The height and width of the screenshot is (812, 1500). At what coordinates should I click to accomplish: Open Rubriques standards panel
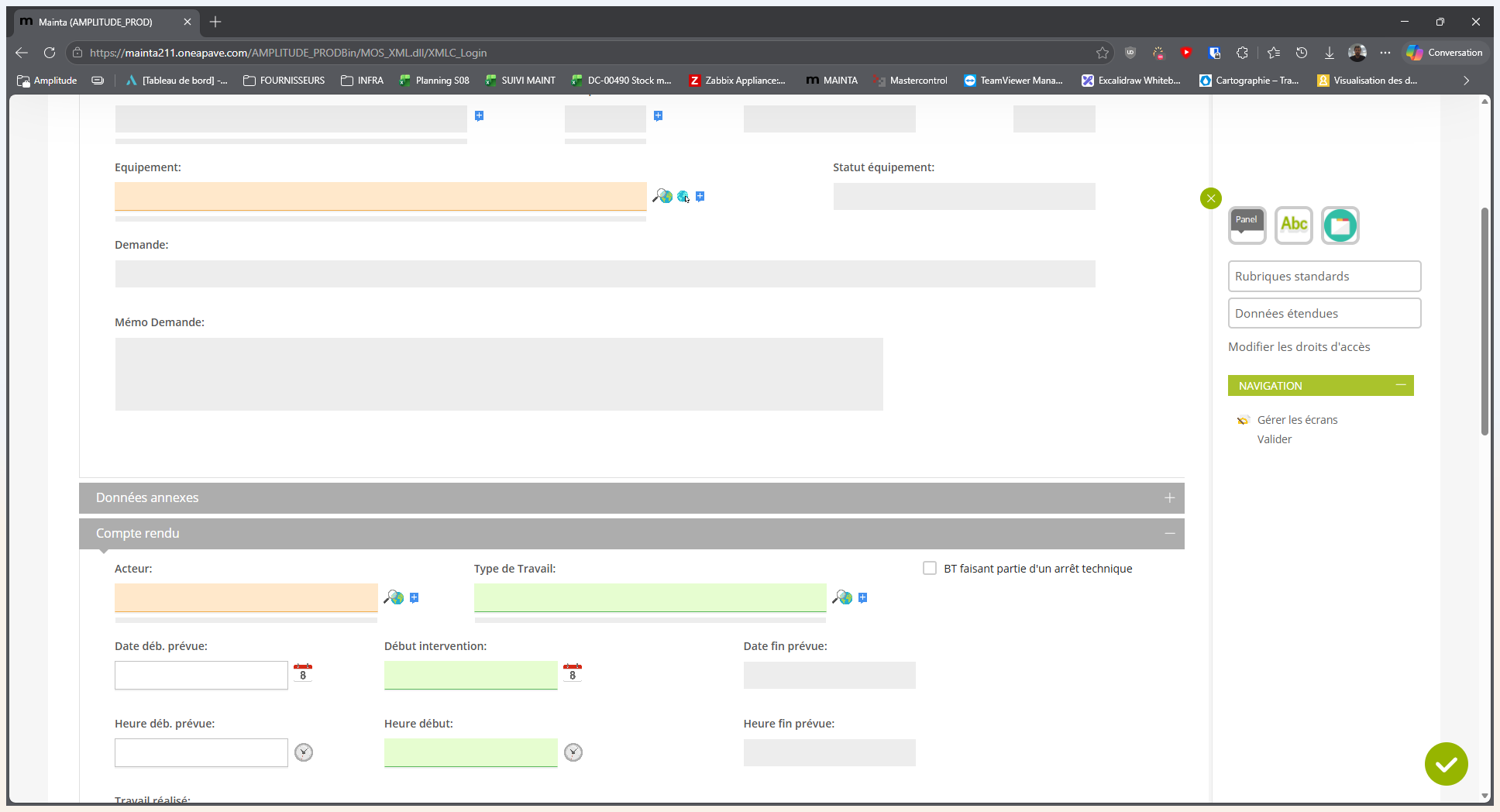tap(1324, 277)
